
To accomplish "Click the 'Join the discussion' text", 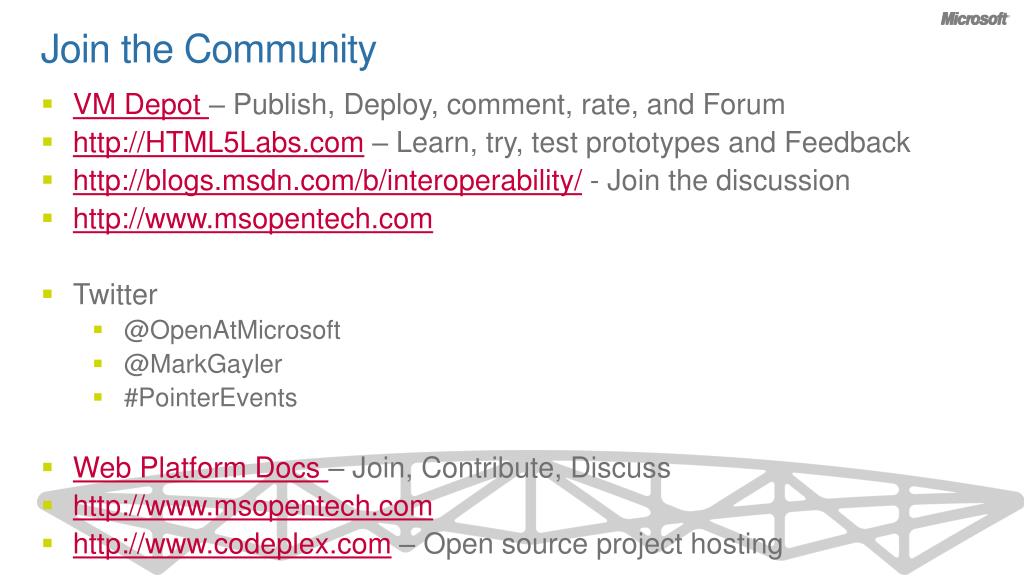I will (728, 181).
